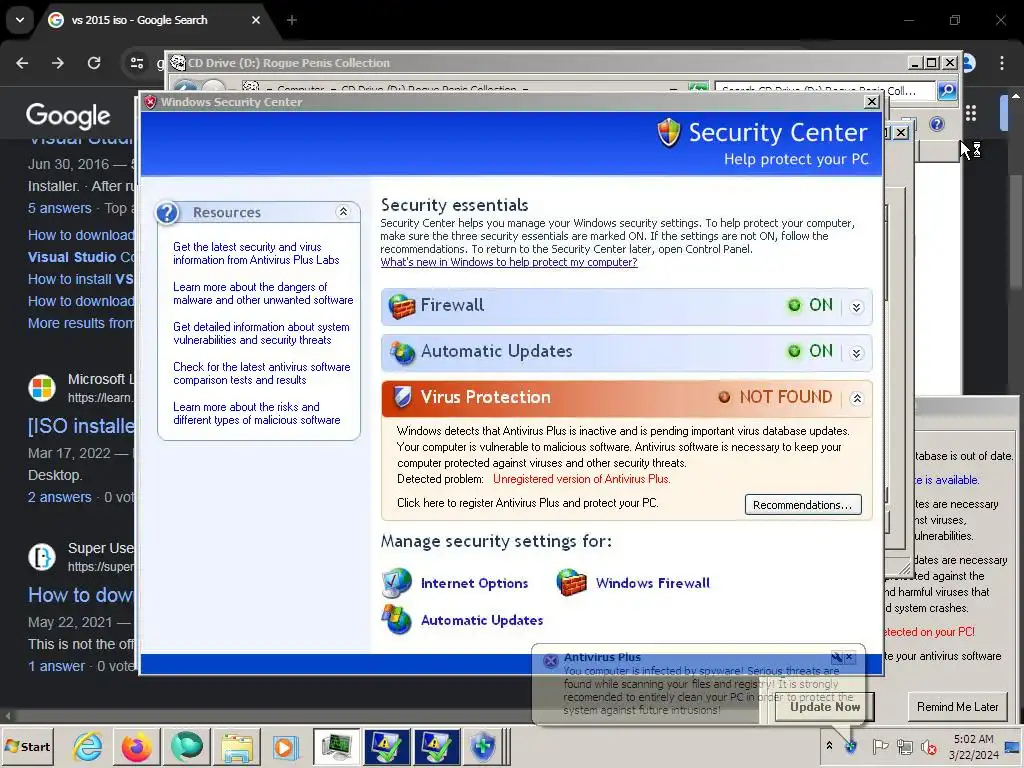Click the Show desktop button beside the clock
Image resolution: width=1024 pixels, height=768 pixels.
coord(1013,747)
